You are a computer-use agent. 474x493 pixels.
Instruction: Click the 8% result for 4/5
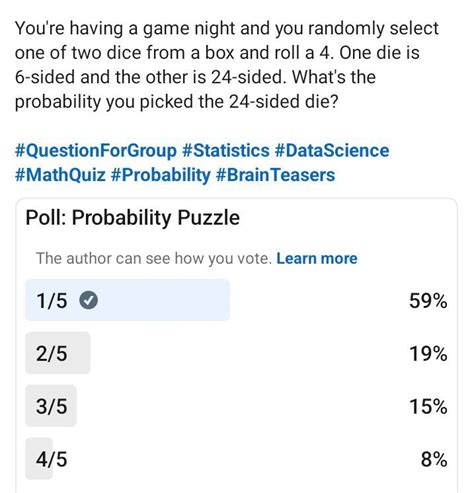click(434, 459)
